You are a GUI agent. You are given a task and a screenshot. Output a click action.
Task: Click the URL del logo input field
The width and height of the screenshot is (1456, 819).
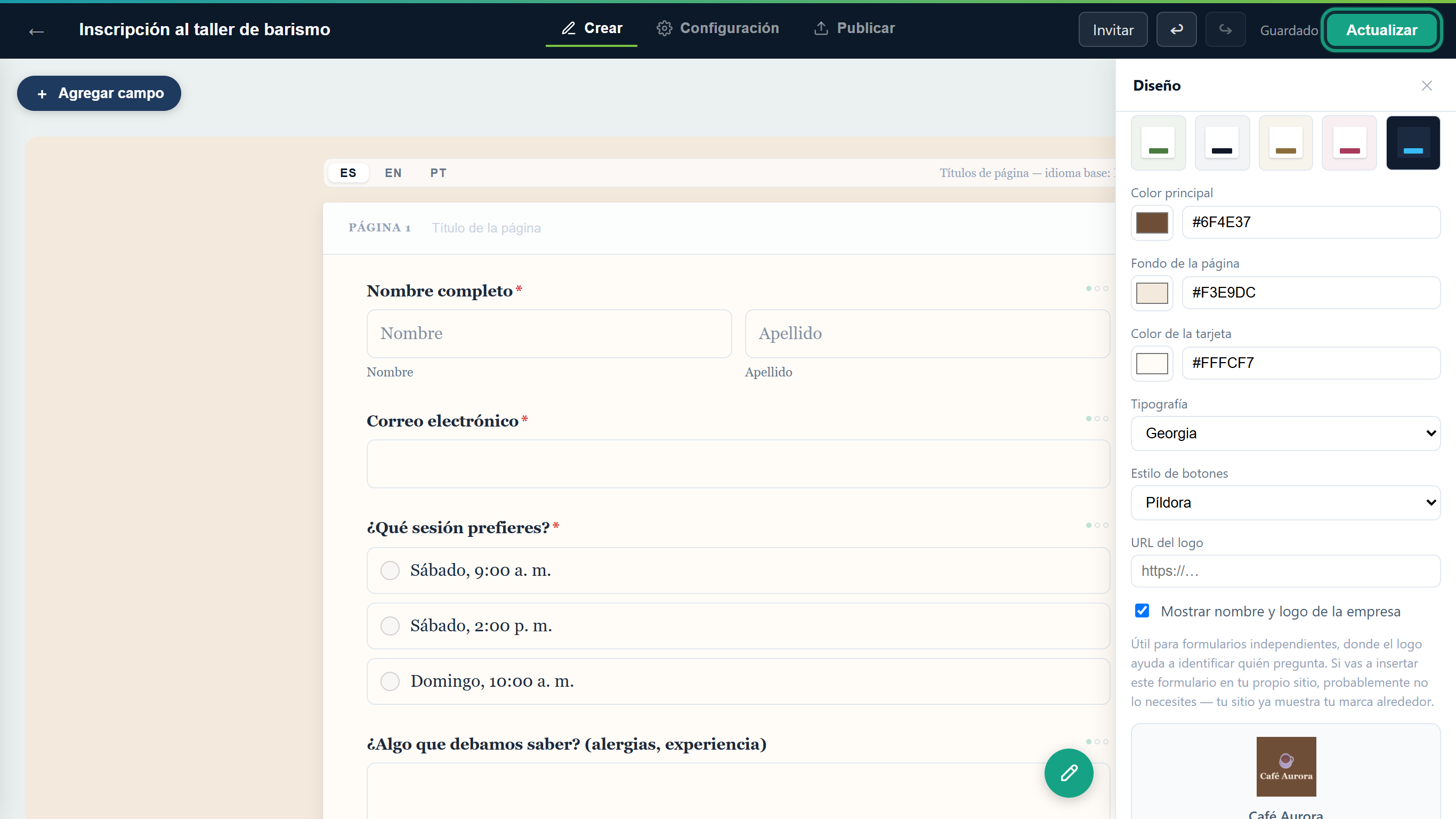(x=1285, y=571)
